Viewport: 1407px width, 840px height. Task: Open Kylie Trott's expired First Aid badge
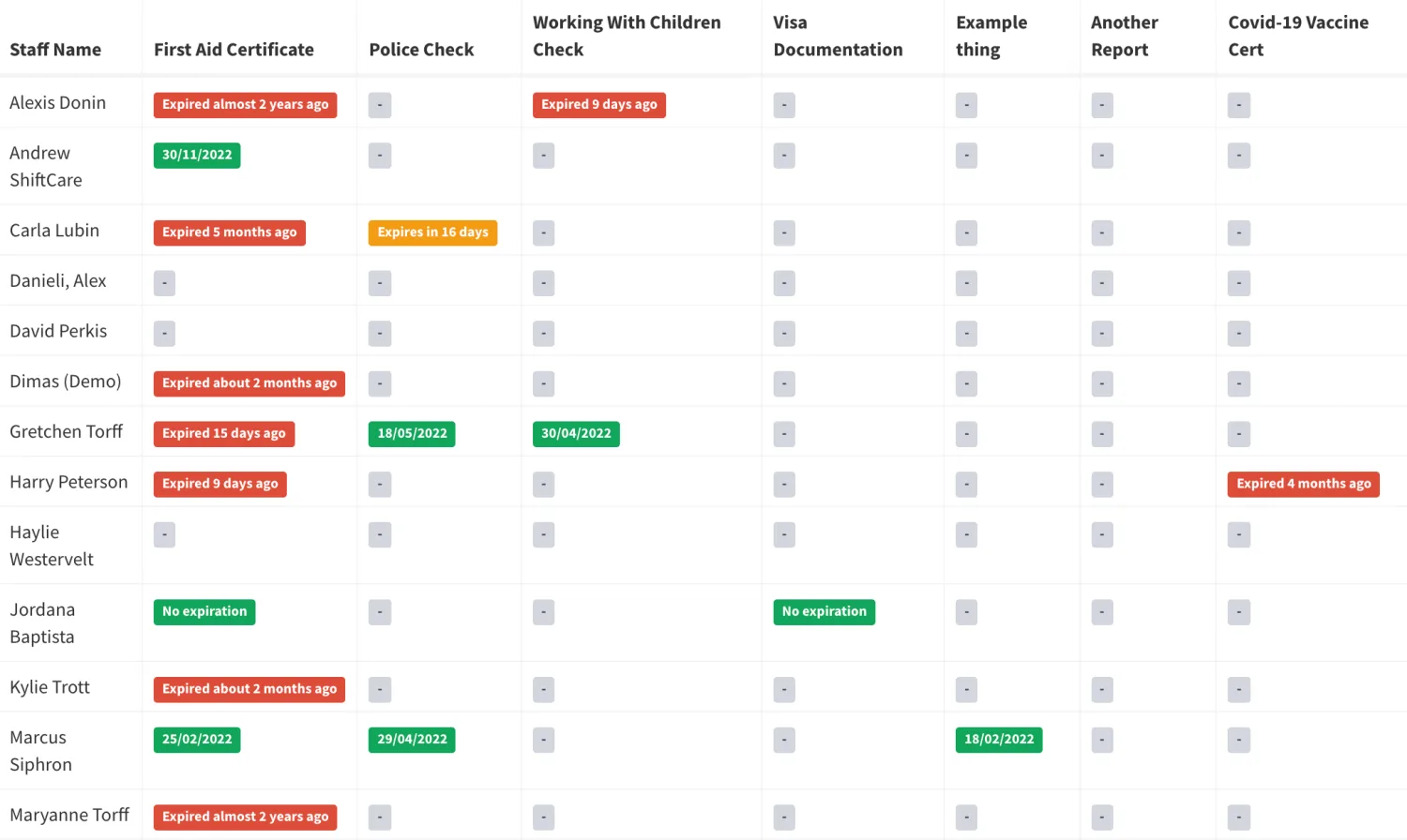point(249,689)
